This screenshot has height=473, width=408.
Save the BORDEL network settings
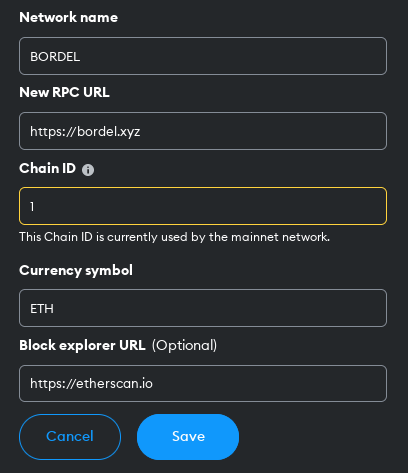[x=188, y=437]
